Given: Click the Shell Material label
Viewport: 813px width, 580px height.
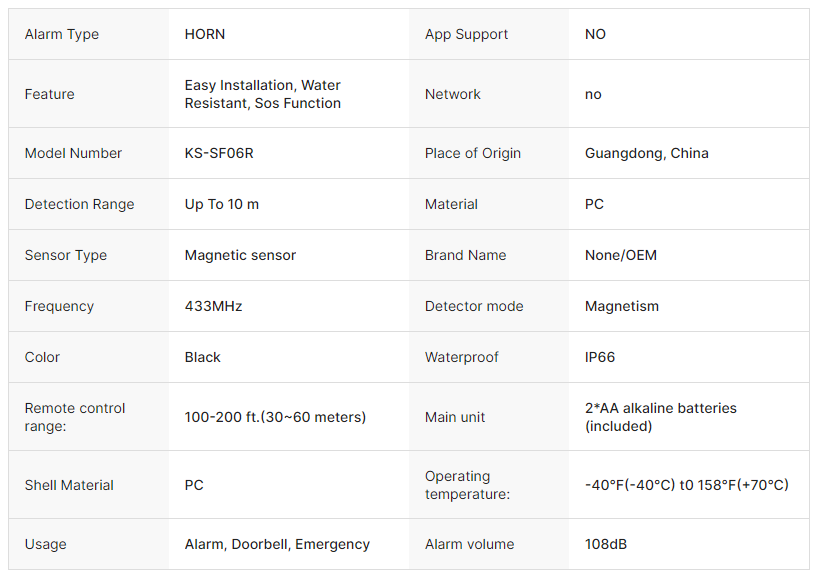Looking at the screenshot, I should click(x=69, y=485).
